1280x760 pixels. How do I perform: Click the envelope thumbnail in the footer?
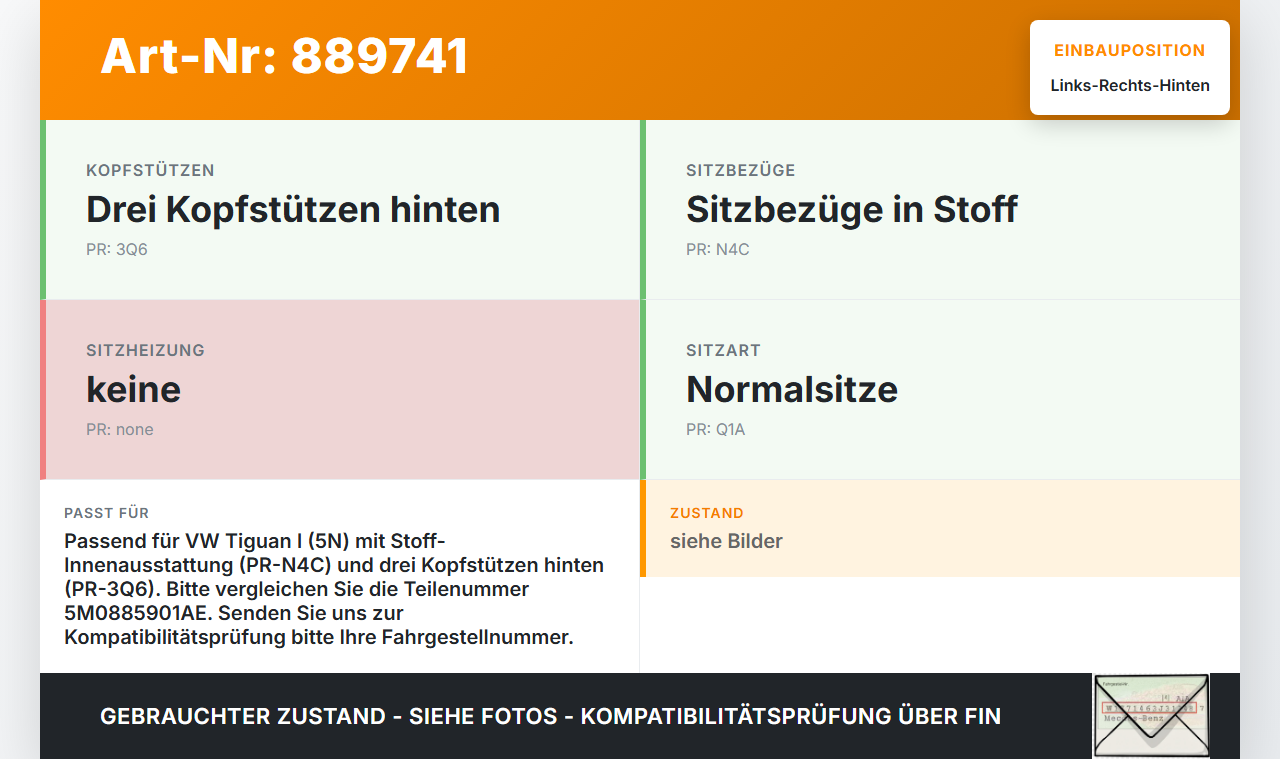pyautogui.click(x=1151, y=716)
